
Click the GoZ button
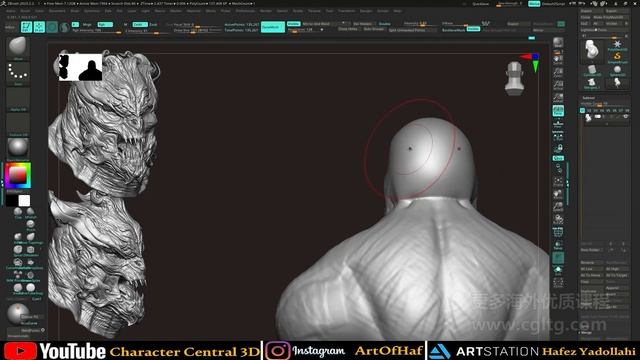click(x=584, y=24)
